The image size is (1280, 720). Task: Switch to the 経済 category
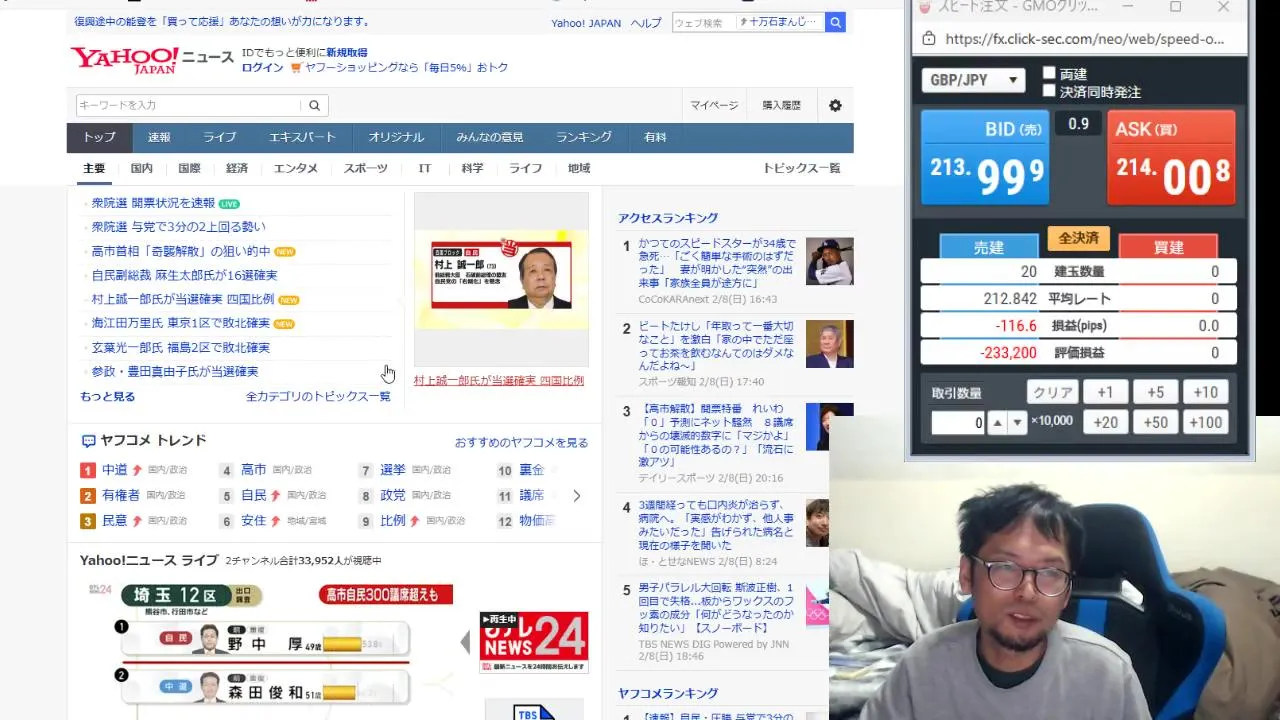pos(237,168)
